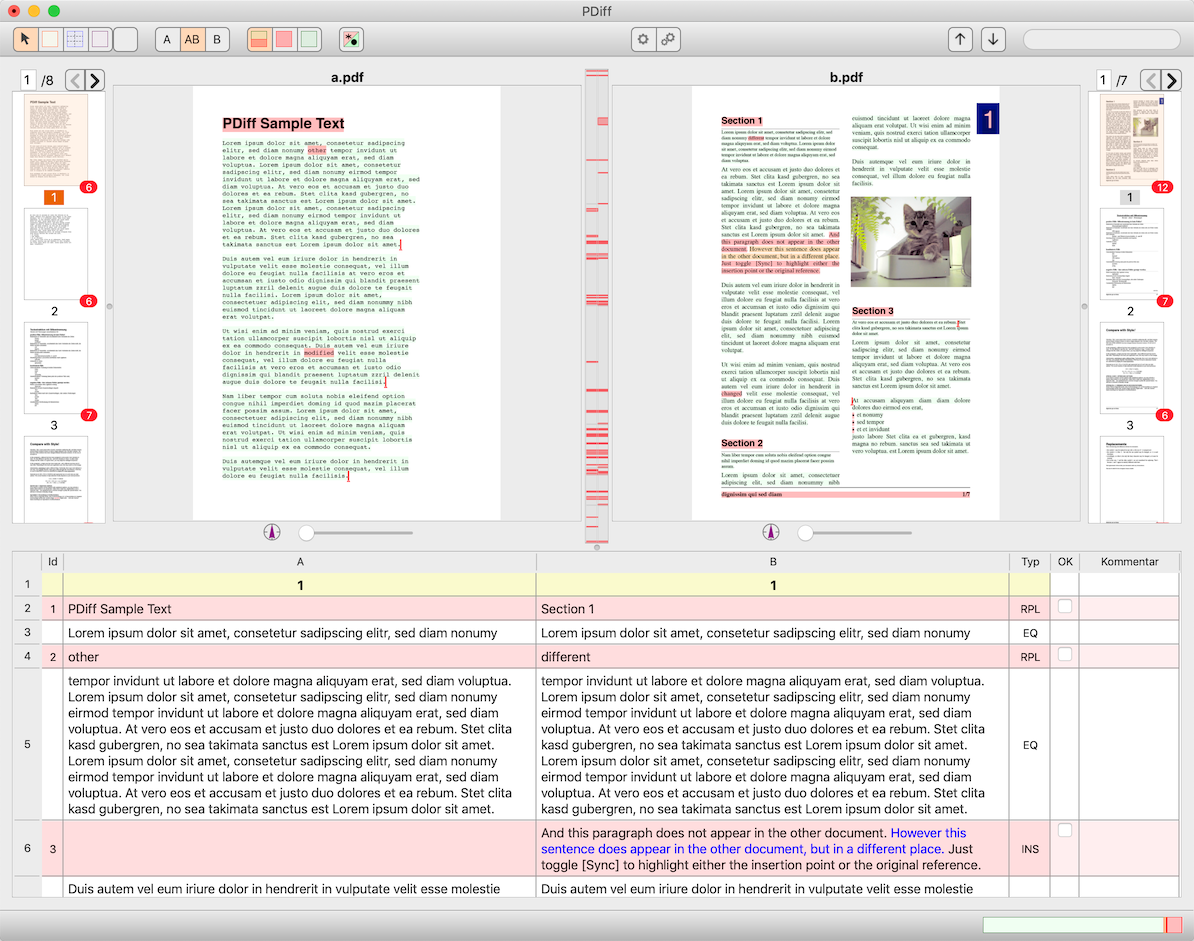Click the 'OK' column header
This screenshot has width=1194, height=941.
[1065, 562]
